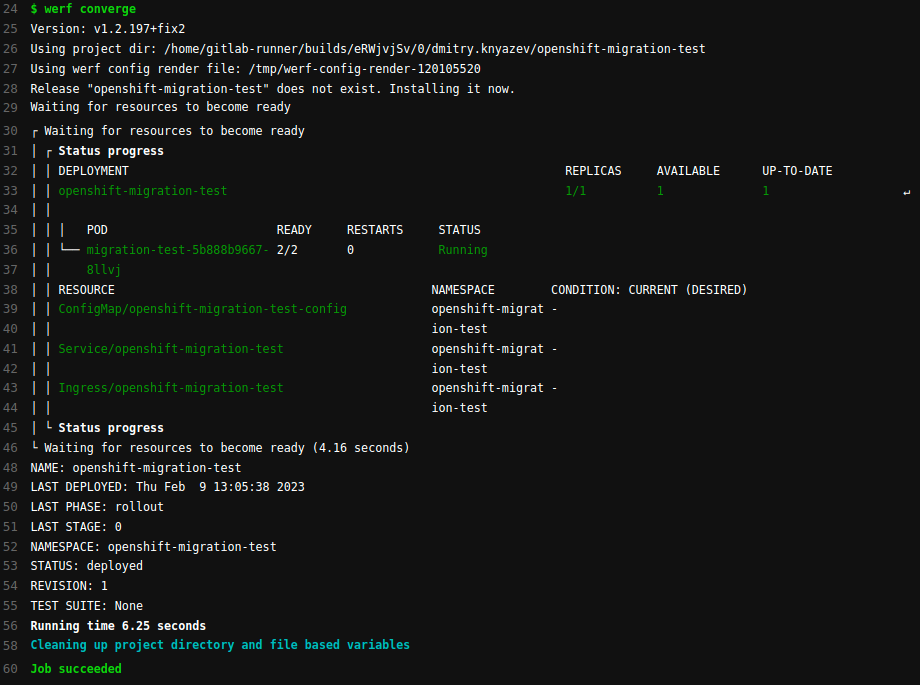Click line number 24 beside werf converge

[10, 9]
